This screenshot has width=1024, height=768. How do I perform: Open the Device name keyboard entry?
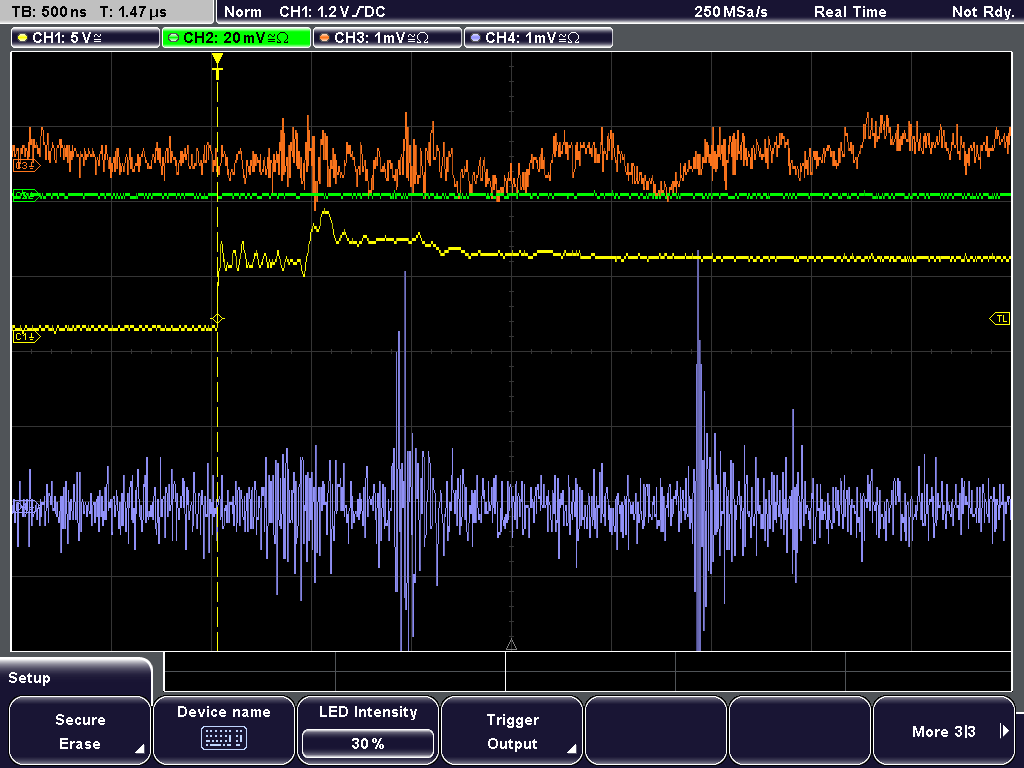coord(223,731)
